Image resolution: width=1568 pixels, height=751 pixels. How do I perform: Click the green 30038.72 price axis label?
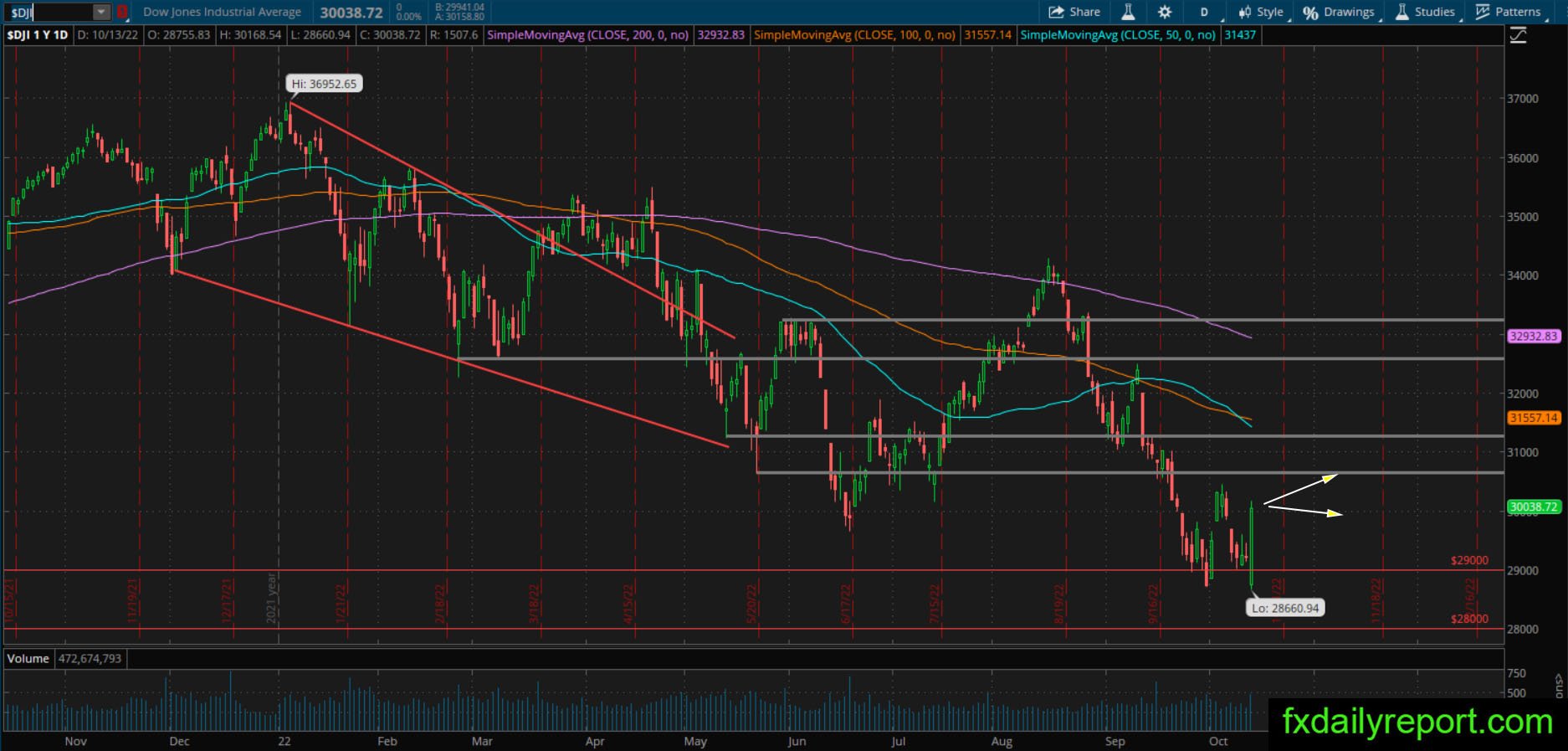pos(1534,507)
